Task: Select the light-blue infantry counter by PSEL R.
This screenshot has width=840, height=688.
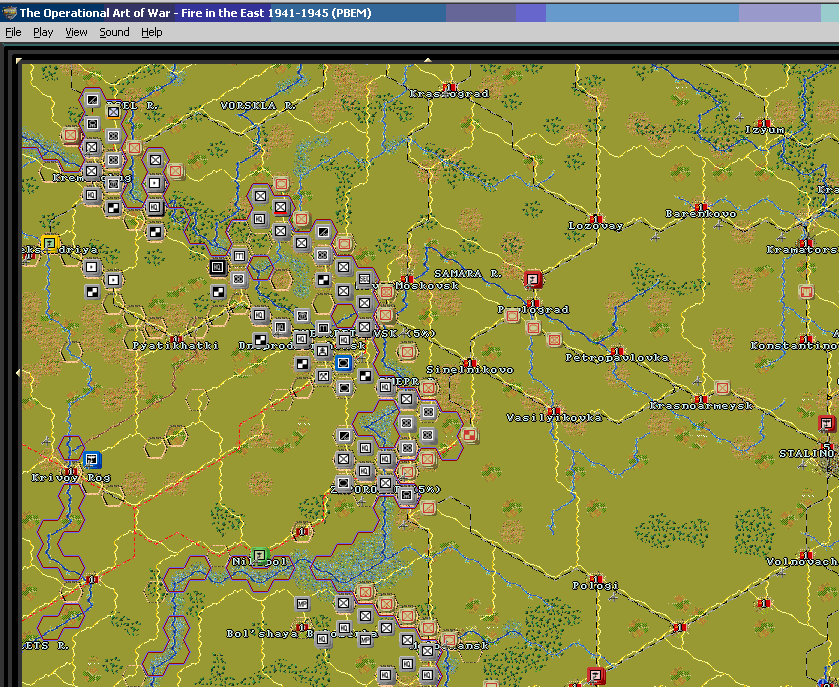Action: click(113, 112)
